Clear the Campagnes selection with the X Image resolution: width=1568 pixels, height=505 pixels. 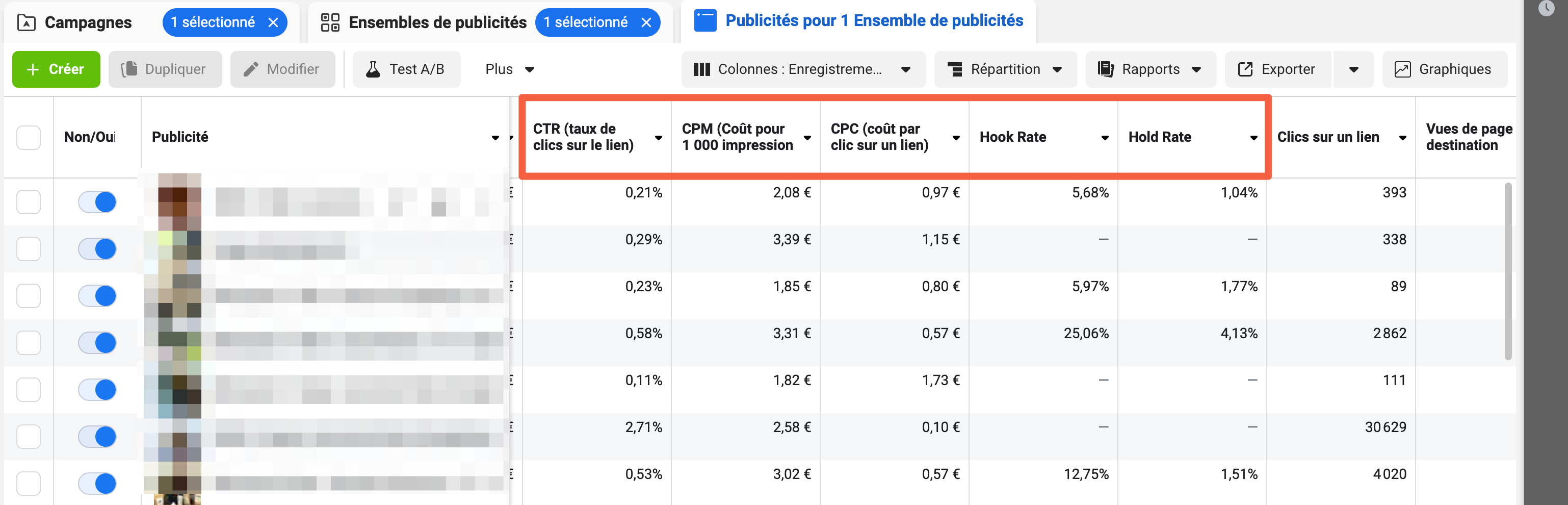[273, 22]
